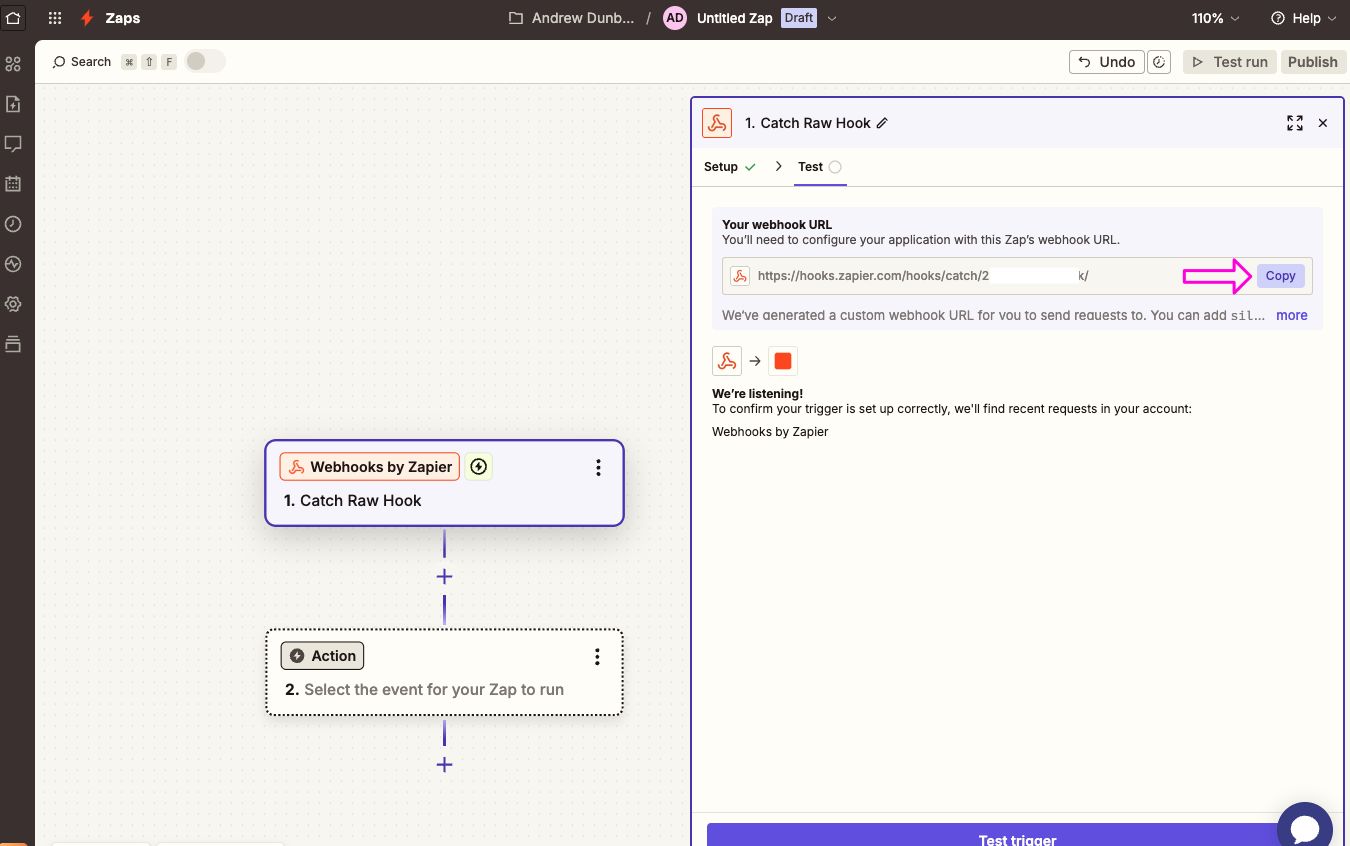Image resolution: width=1350 pixels, height=846 pixels.
Task: Switch to the Setup tab
Action: pos(730,167)
